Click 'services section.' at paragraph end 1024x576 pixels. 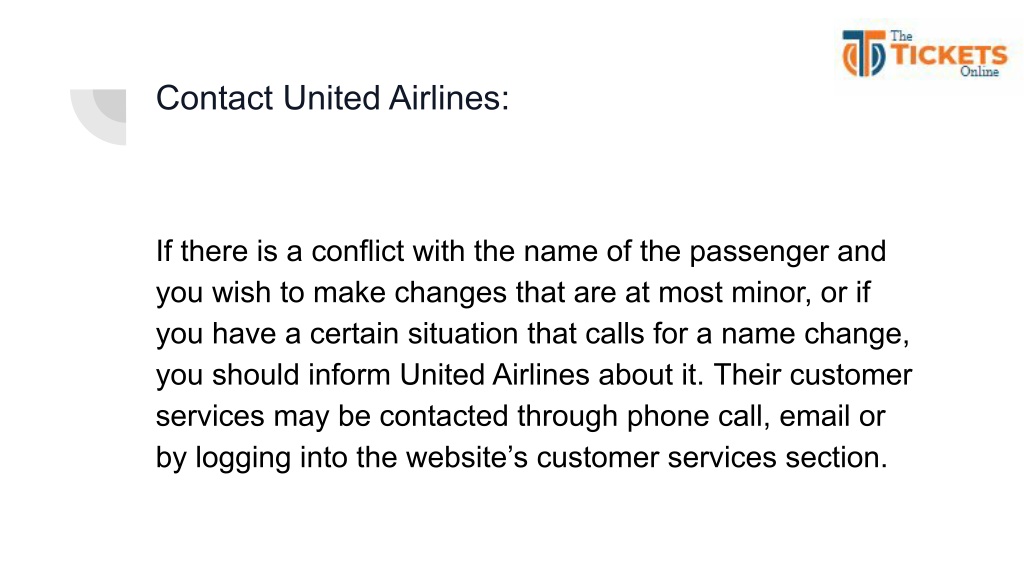777,457
